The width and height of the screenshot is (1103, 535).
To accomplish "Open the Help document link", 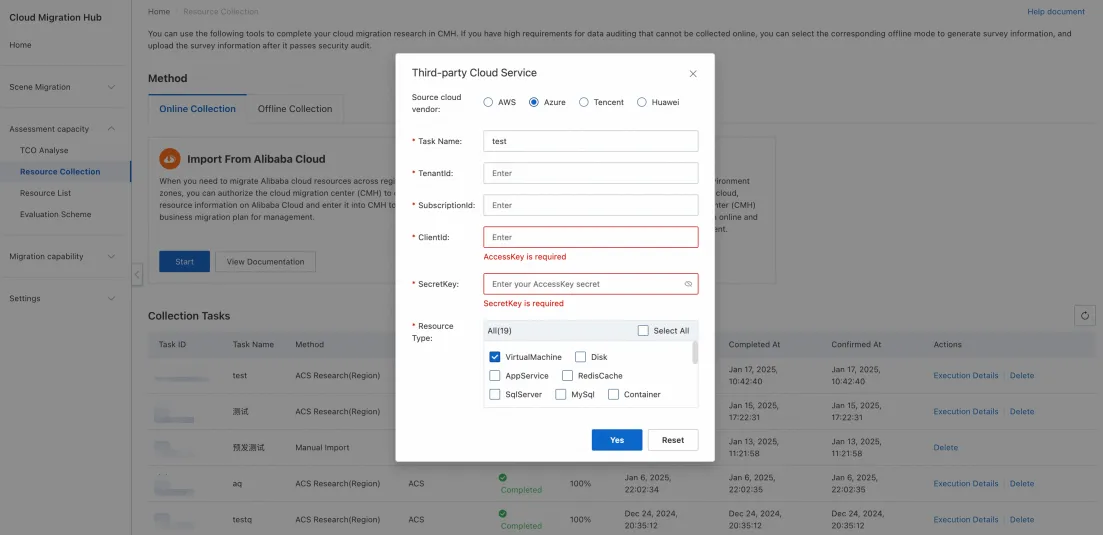I will pos(1056,11).
